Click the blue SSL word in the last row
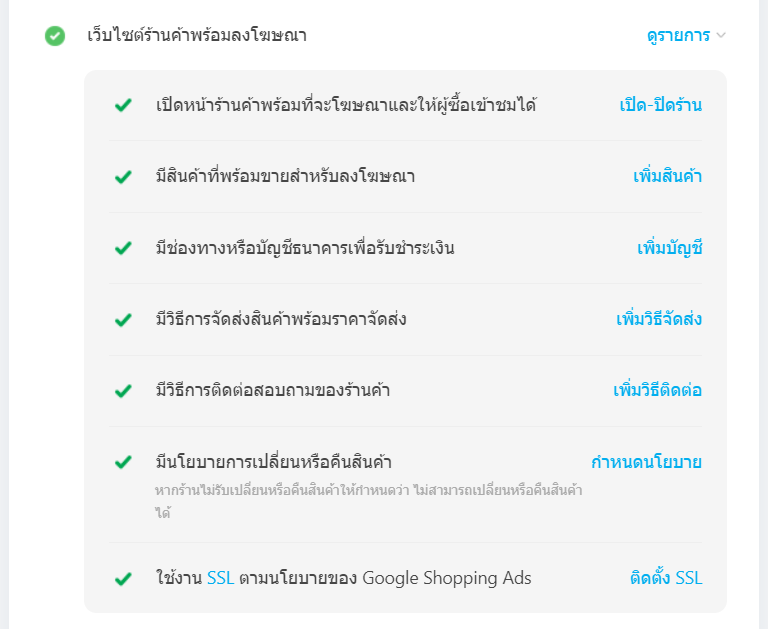This screenshot has height=629, width=768. 220,578
